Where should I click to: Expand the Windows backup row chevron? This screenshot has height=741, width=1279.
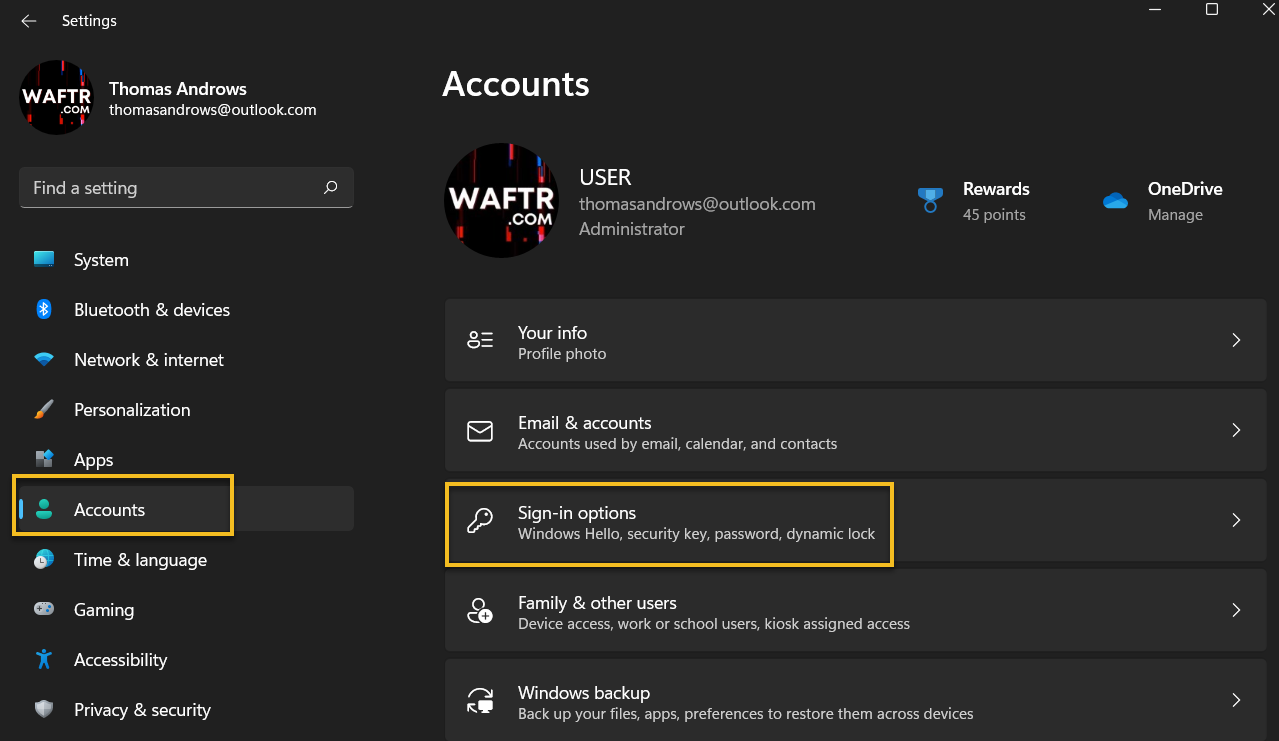point(1236,701)
